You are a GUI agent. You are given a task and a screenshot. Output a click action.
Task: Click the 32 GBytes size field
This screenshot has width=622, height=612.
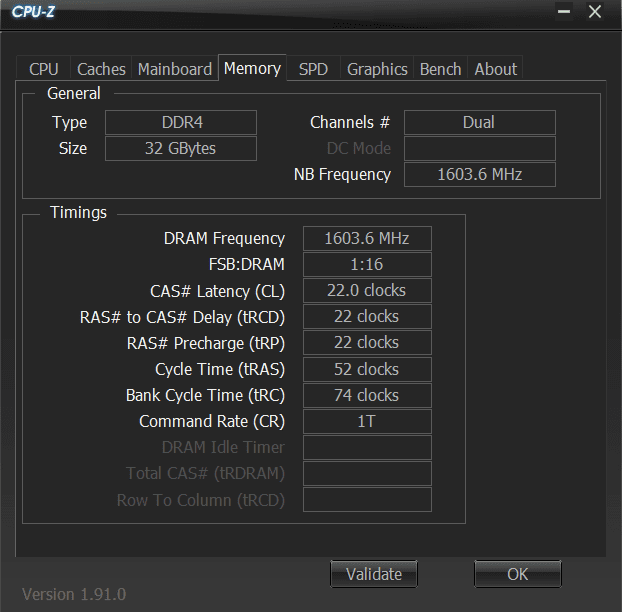click(x=181, y=148)
